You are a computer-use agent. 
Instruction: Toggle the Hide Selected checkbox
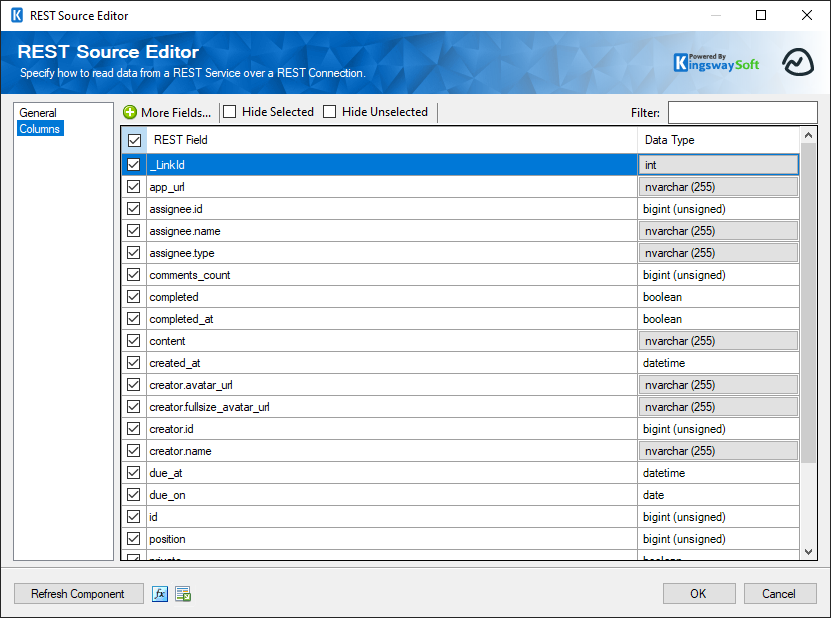coord(229,112)
